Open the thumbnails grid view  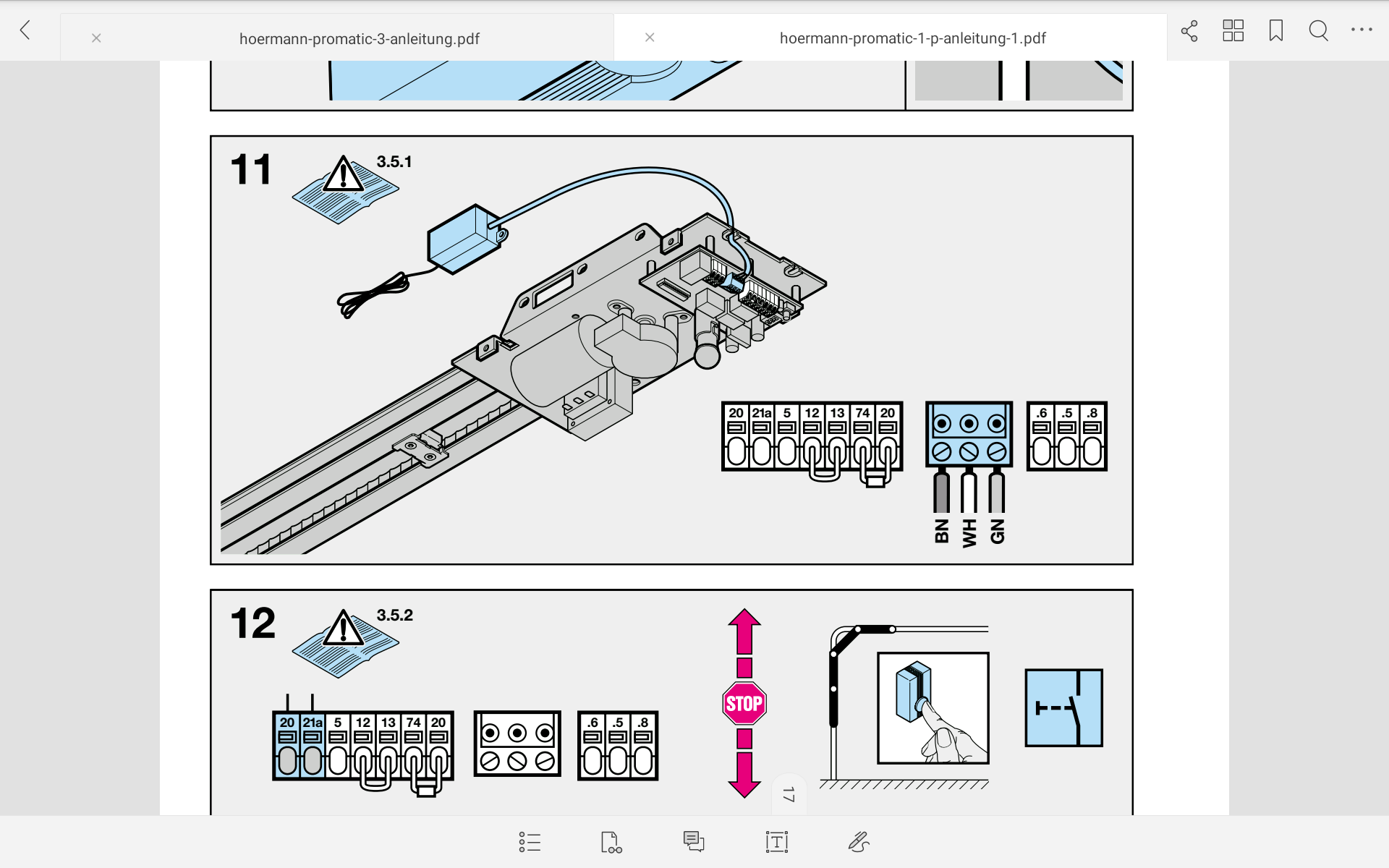click(x=1233, y=31)
